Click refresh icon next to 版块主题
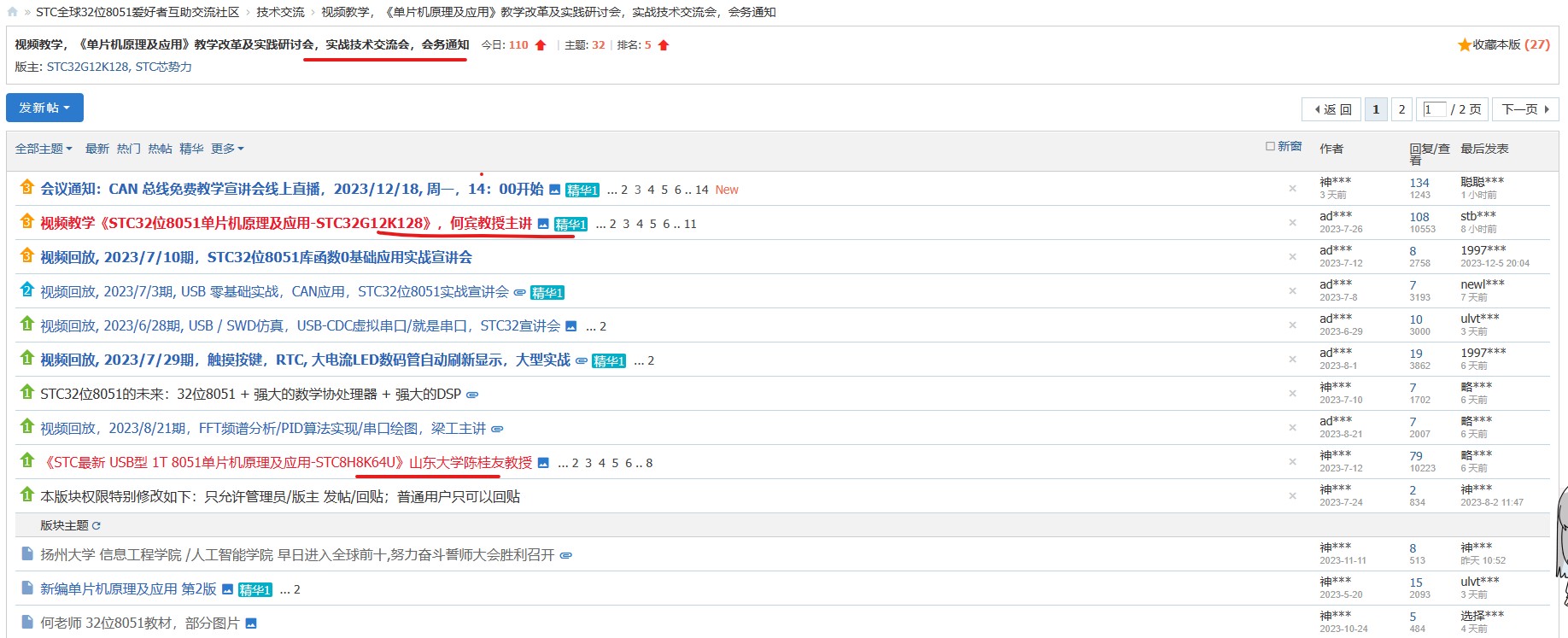The height and width of the screenshot is (638, 1568). pyautogui.click(x=97, y=525)
